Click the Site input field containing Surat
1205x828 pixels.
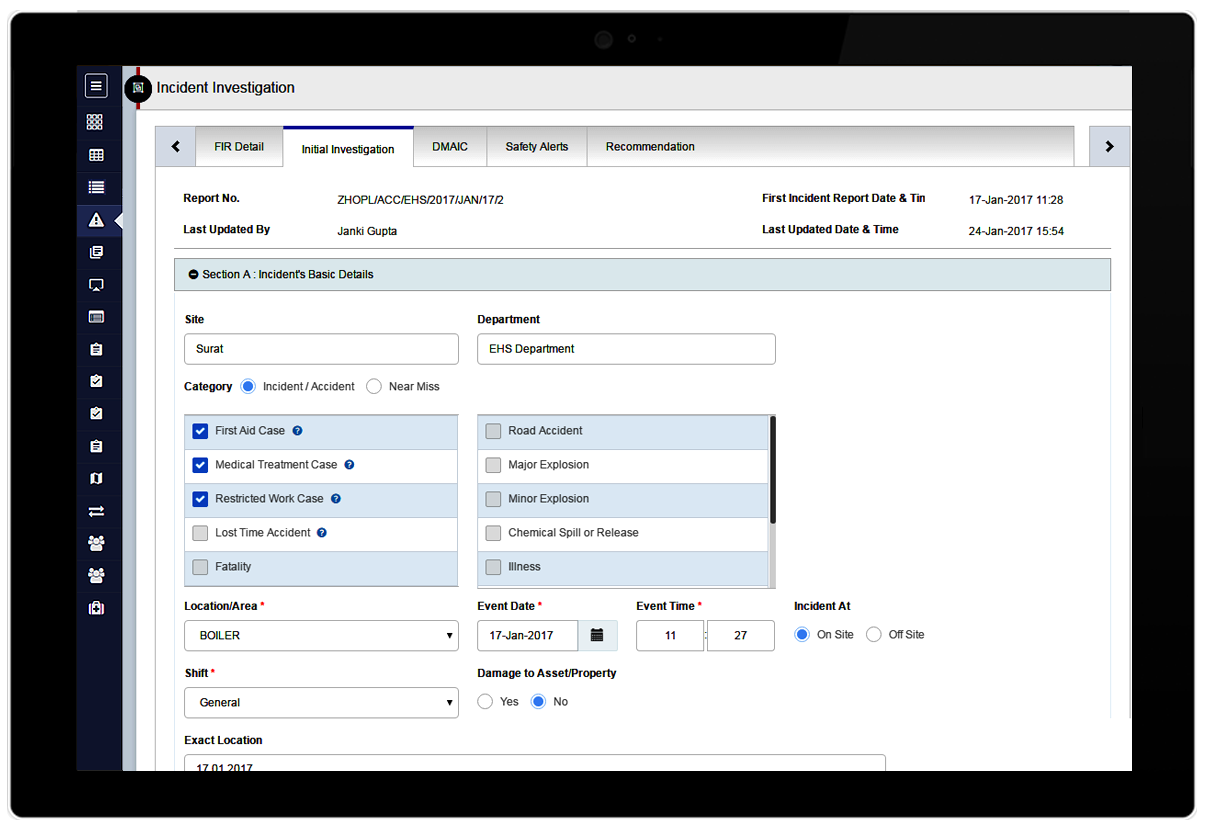321,349
